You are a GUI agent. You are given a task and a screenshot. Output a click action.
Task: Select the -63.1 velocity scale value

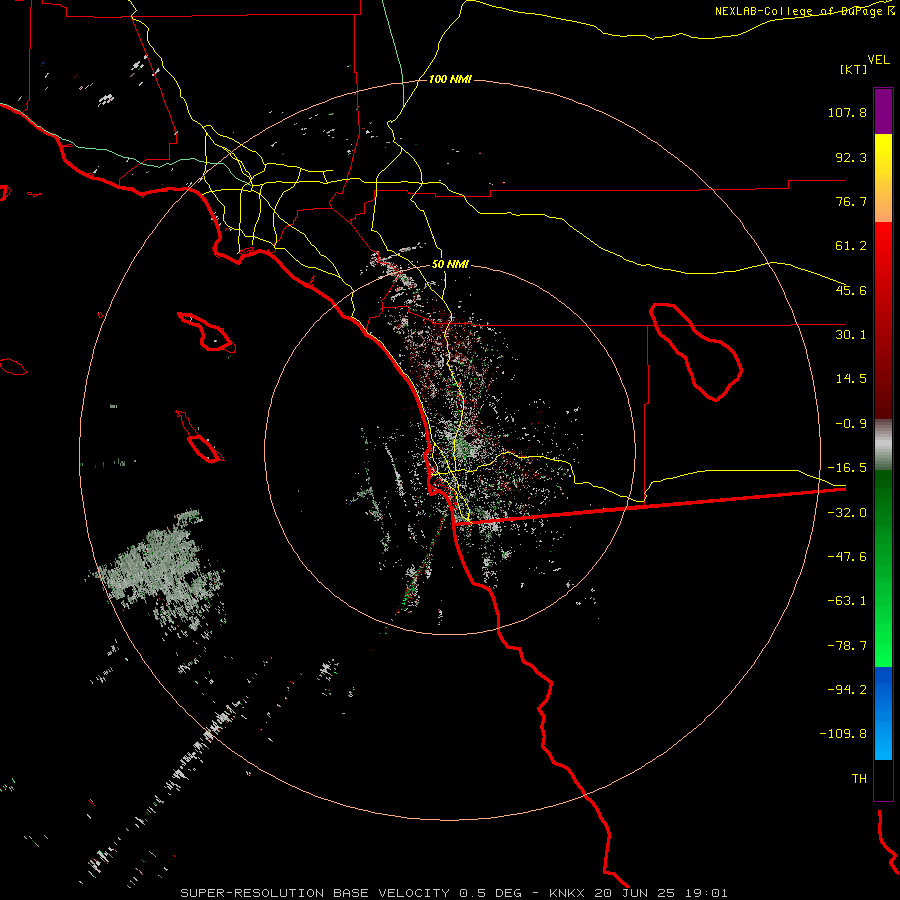tap(847, 601)
